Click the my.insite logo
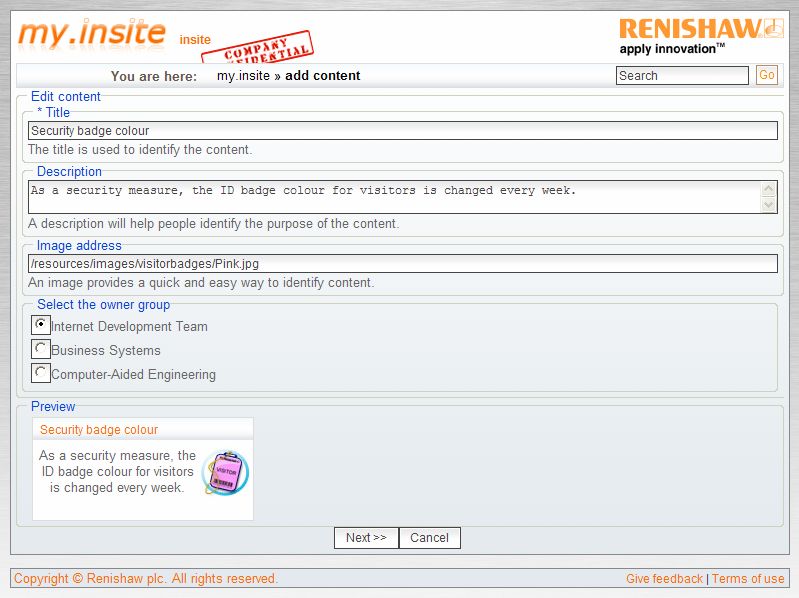The height and width of the screenshot is (598, 799). point(92,33)
